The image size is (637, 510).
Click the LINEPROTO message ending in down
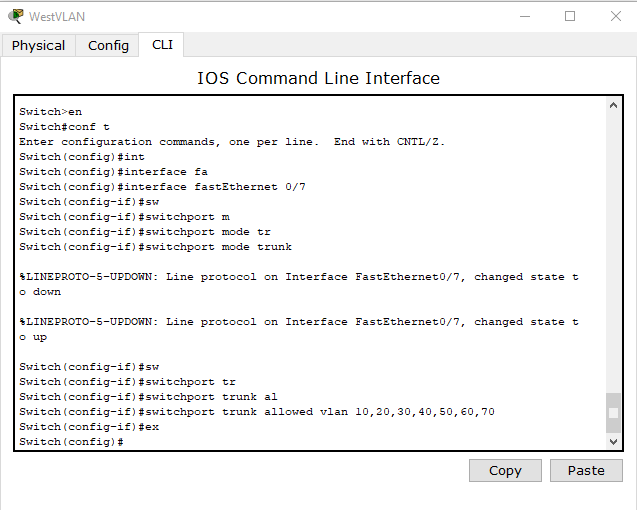pyautogui.click(x=299, y=284)
